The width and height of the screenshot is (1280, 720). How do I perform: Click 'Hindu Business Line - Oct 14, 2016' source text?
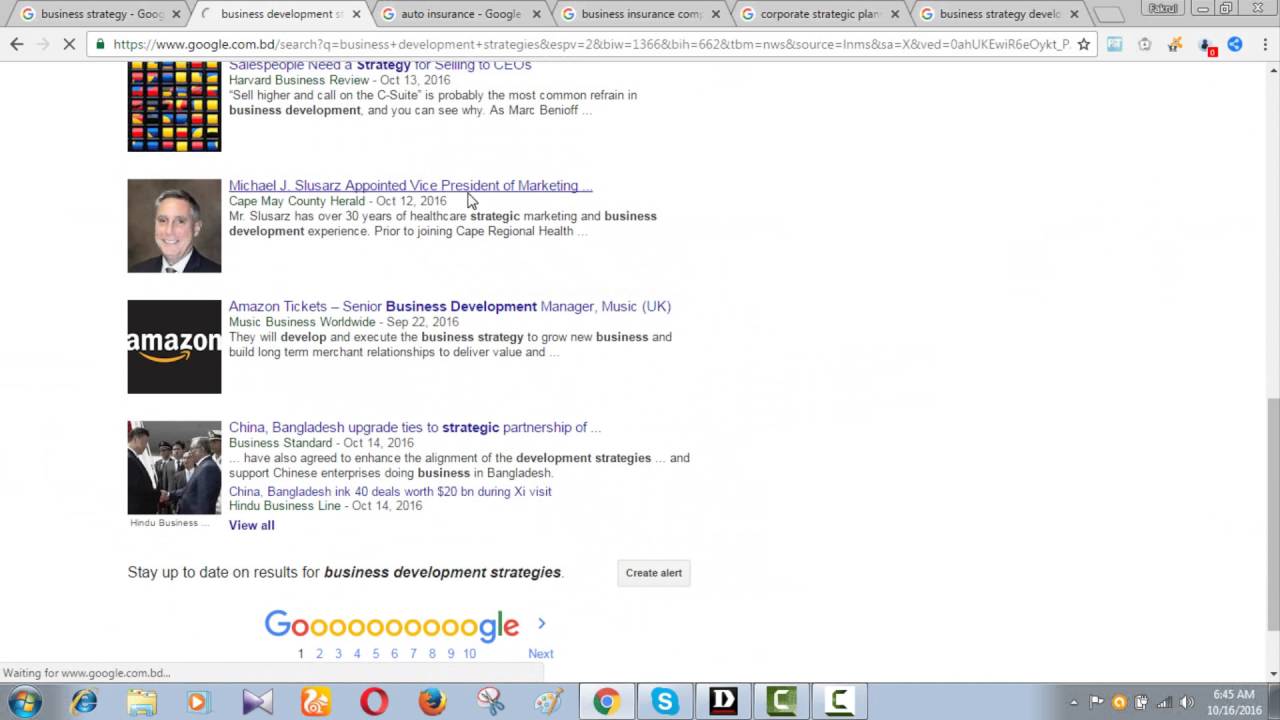325,506
